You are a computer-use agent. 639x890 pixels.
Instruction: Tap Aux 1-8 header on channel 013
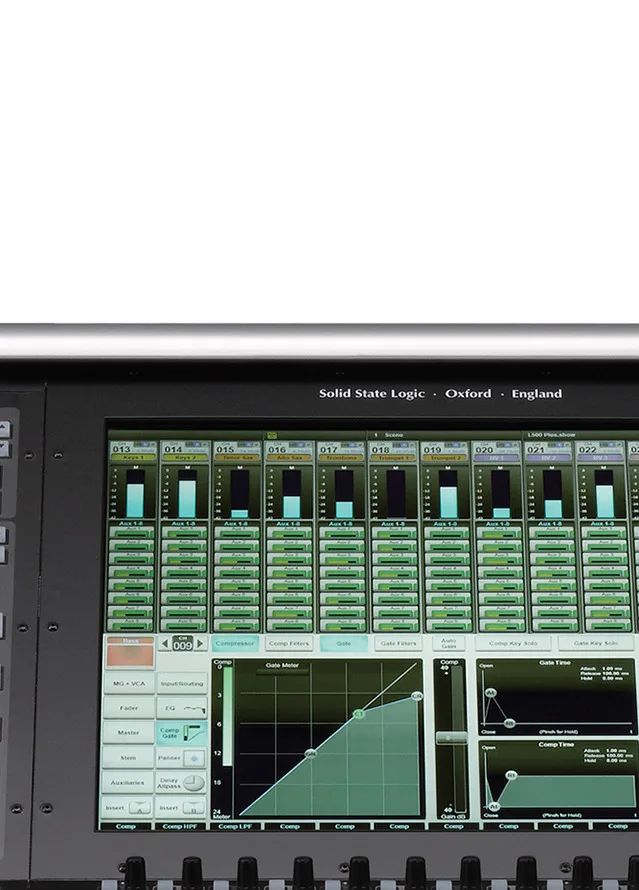[132, 523]
